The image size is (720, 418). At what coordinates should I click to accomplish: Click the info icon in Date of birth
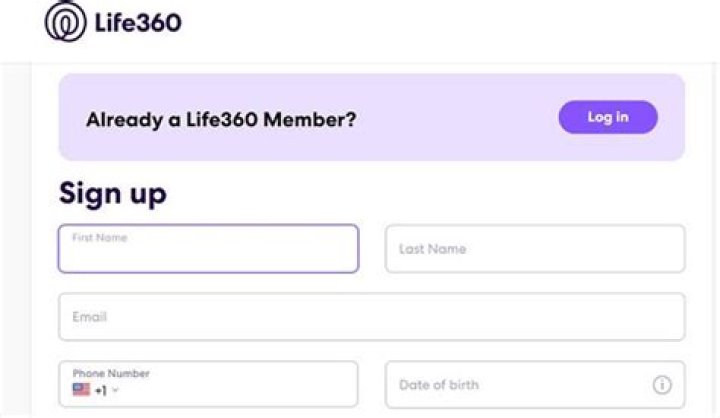pyautogui.click(x=662, y=385)
